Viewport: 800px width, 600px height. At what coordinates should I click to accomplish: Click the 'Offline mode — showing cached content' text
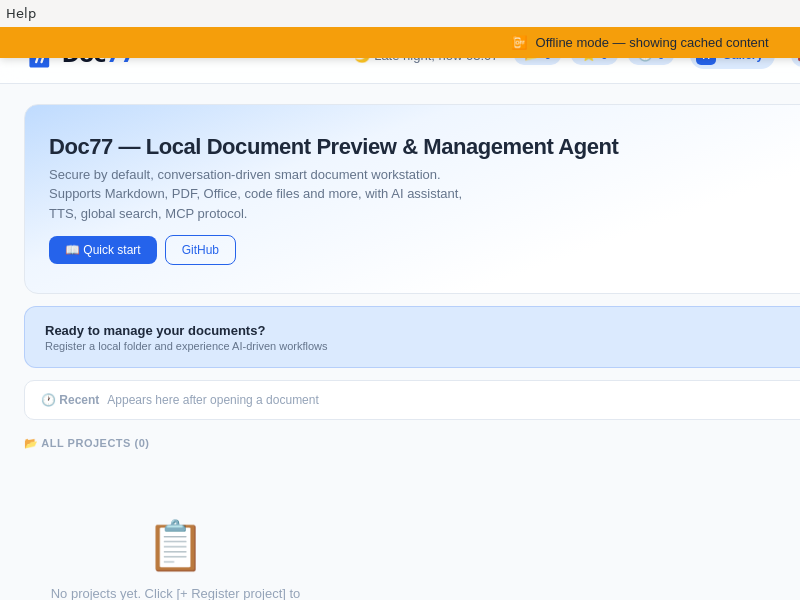(x=652, y=43)
